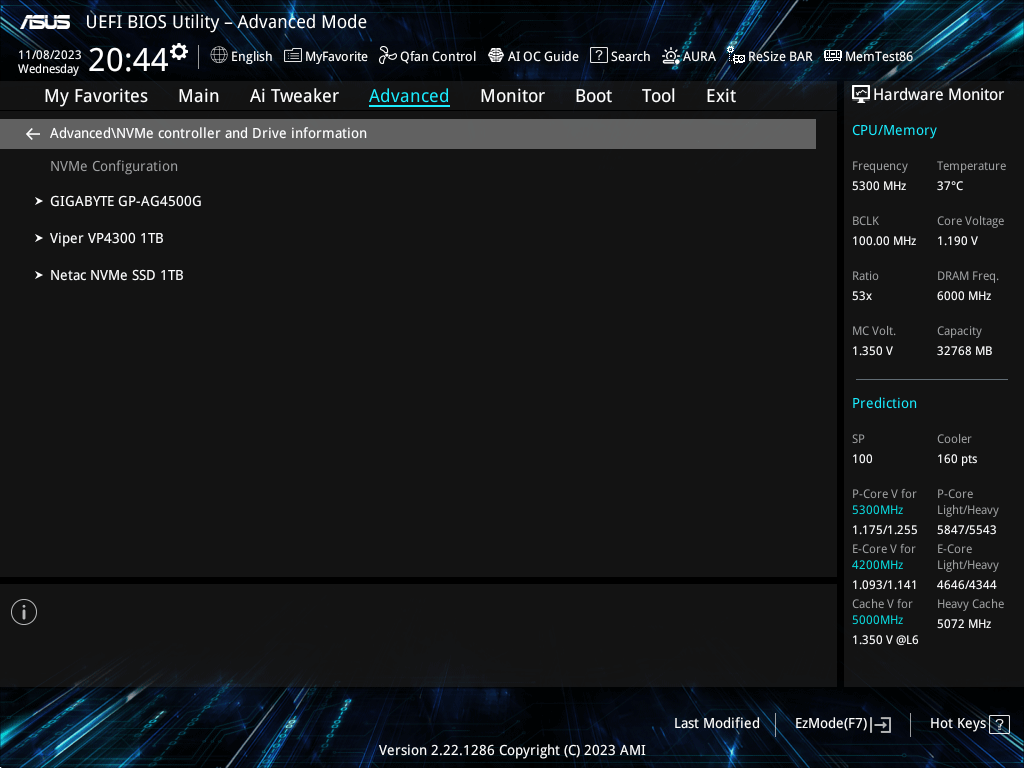Image resolution: width=1024 pixels, height=768 pixels.
Task: Click the 1.190 V core voltage value
Action: tap(957, 241)
